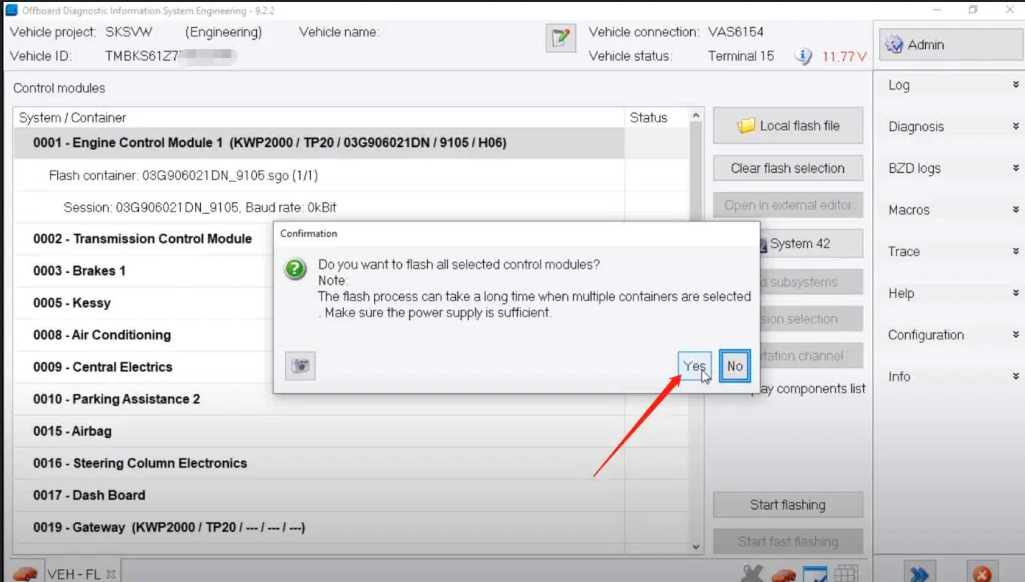Select 0015 - Airbag row

(x=319, y=431)
